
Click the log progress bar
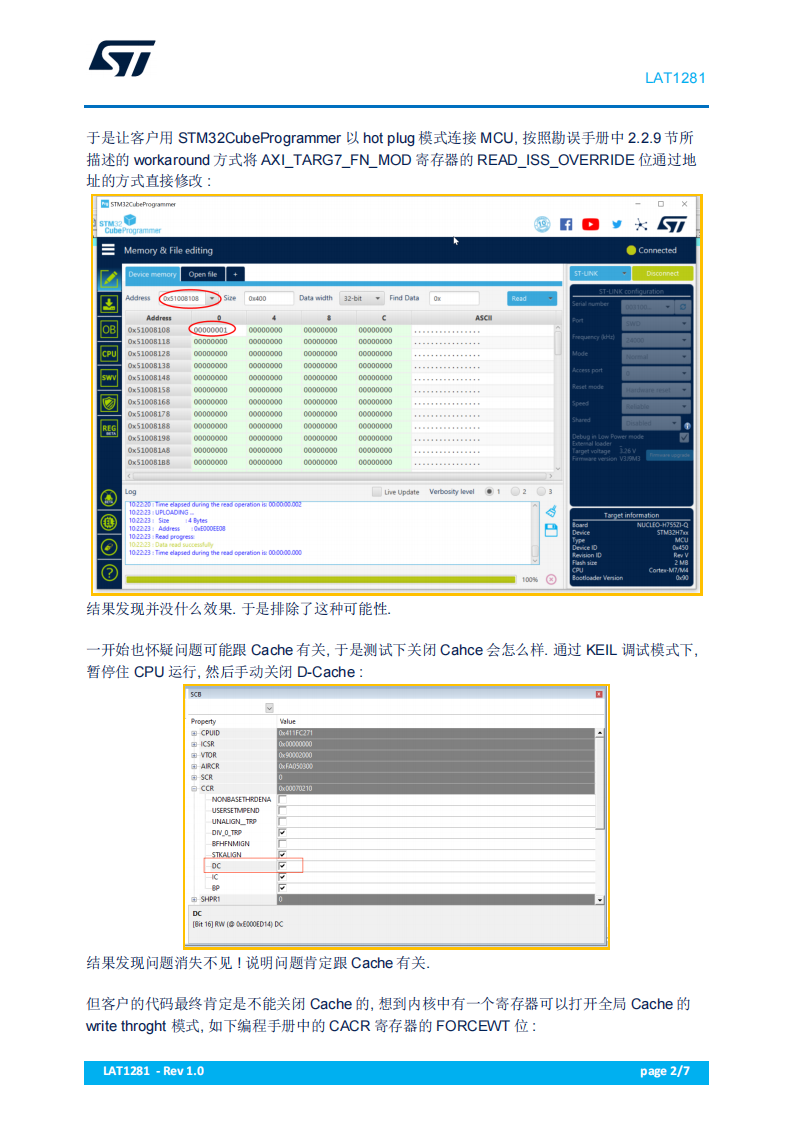(321, 580)
